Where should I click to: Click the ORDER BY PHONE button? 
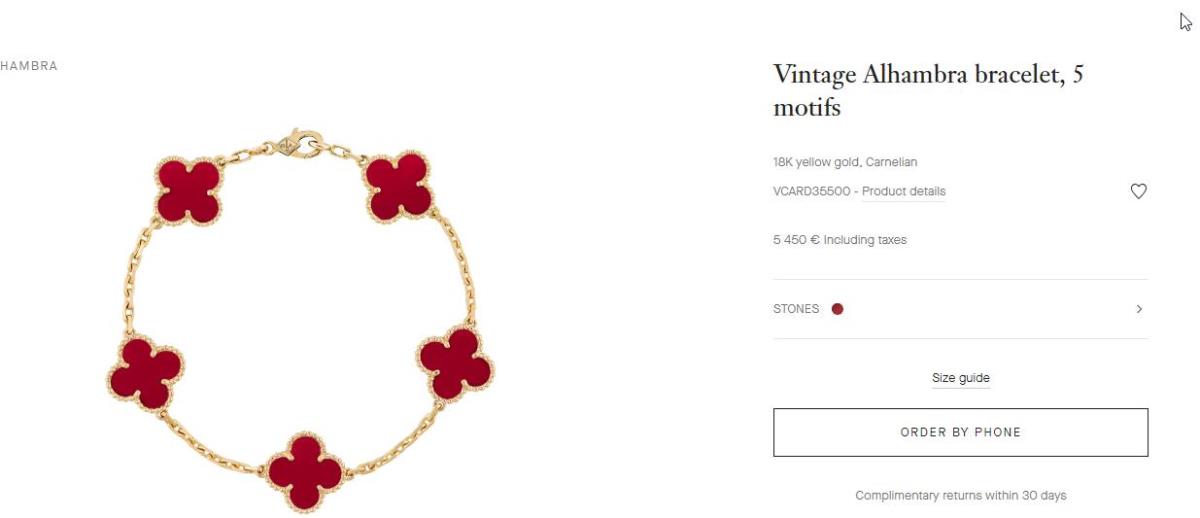tap(961, 432)
